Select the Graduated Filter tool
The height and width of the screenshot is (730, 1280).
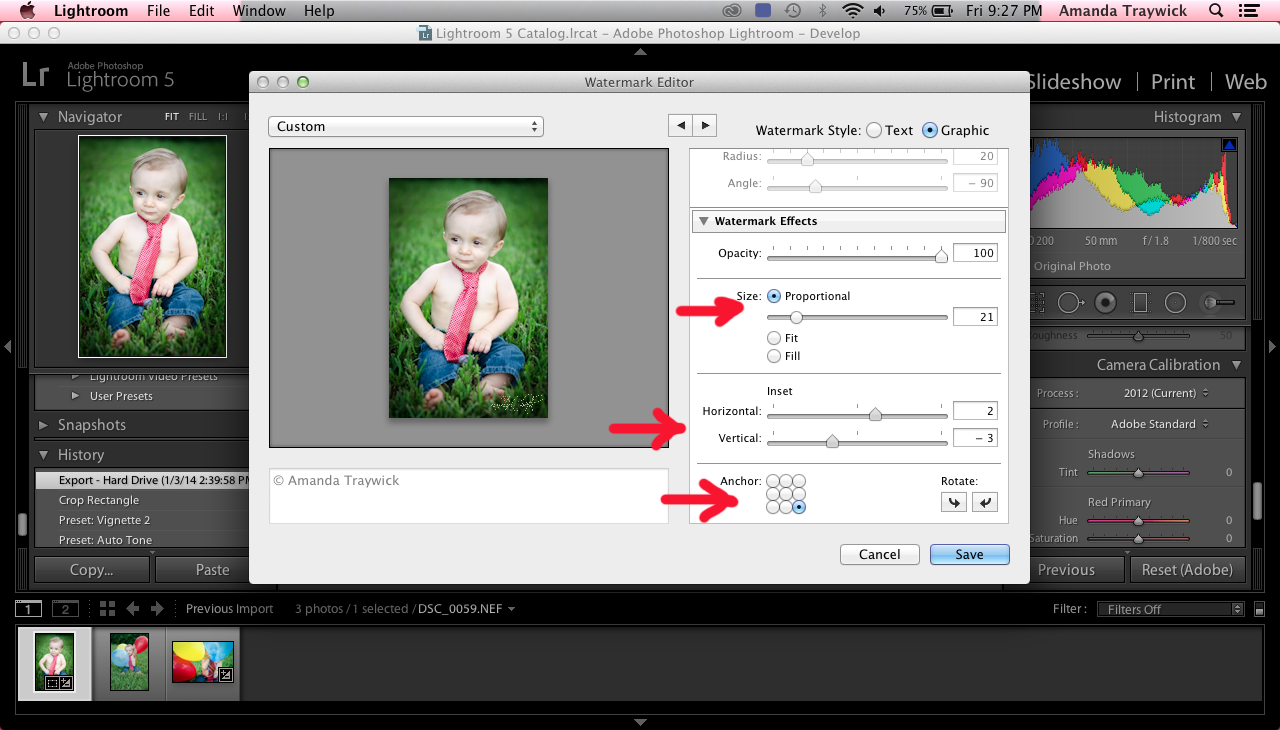1141,302
